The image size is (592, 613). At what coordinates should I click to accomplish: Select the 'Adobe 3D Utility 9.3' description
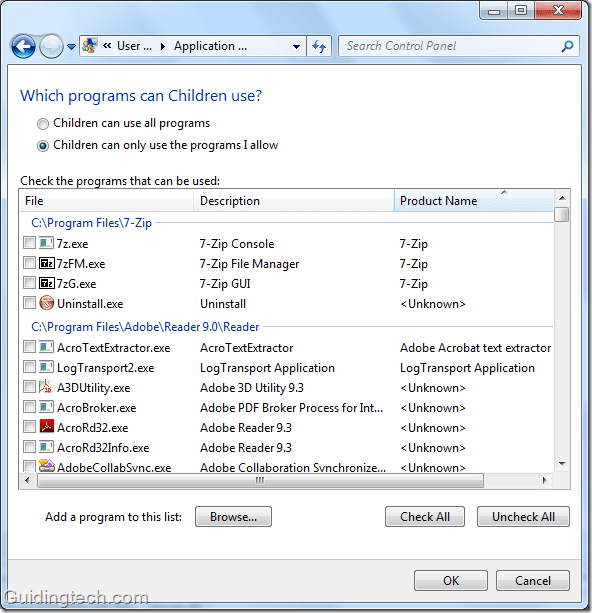252,388
